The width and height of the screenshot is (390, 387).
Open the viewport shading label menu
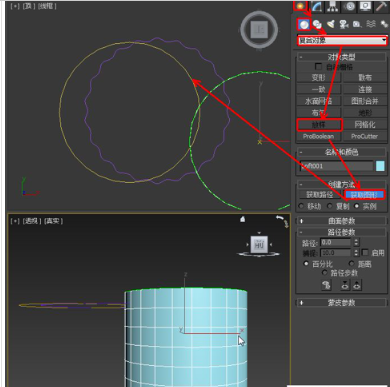53,221
